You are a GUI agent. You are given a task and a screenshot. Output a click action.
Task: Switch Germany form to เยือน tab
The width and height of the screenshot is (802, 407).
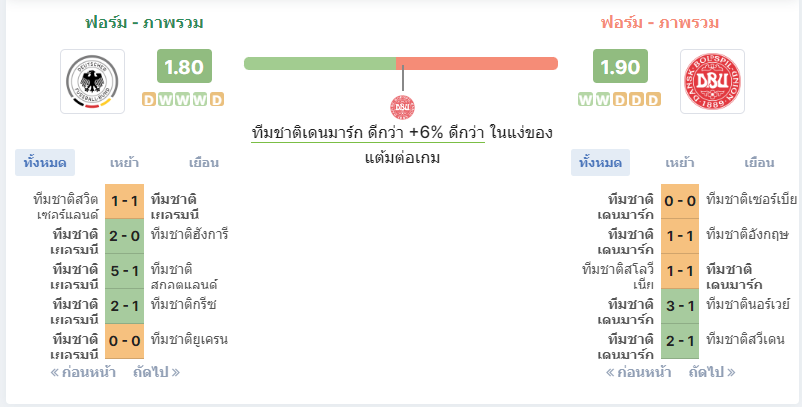coord(204,163)
